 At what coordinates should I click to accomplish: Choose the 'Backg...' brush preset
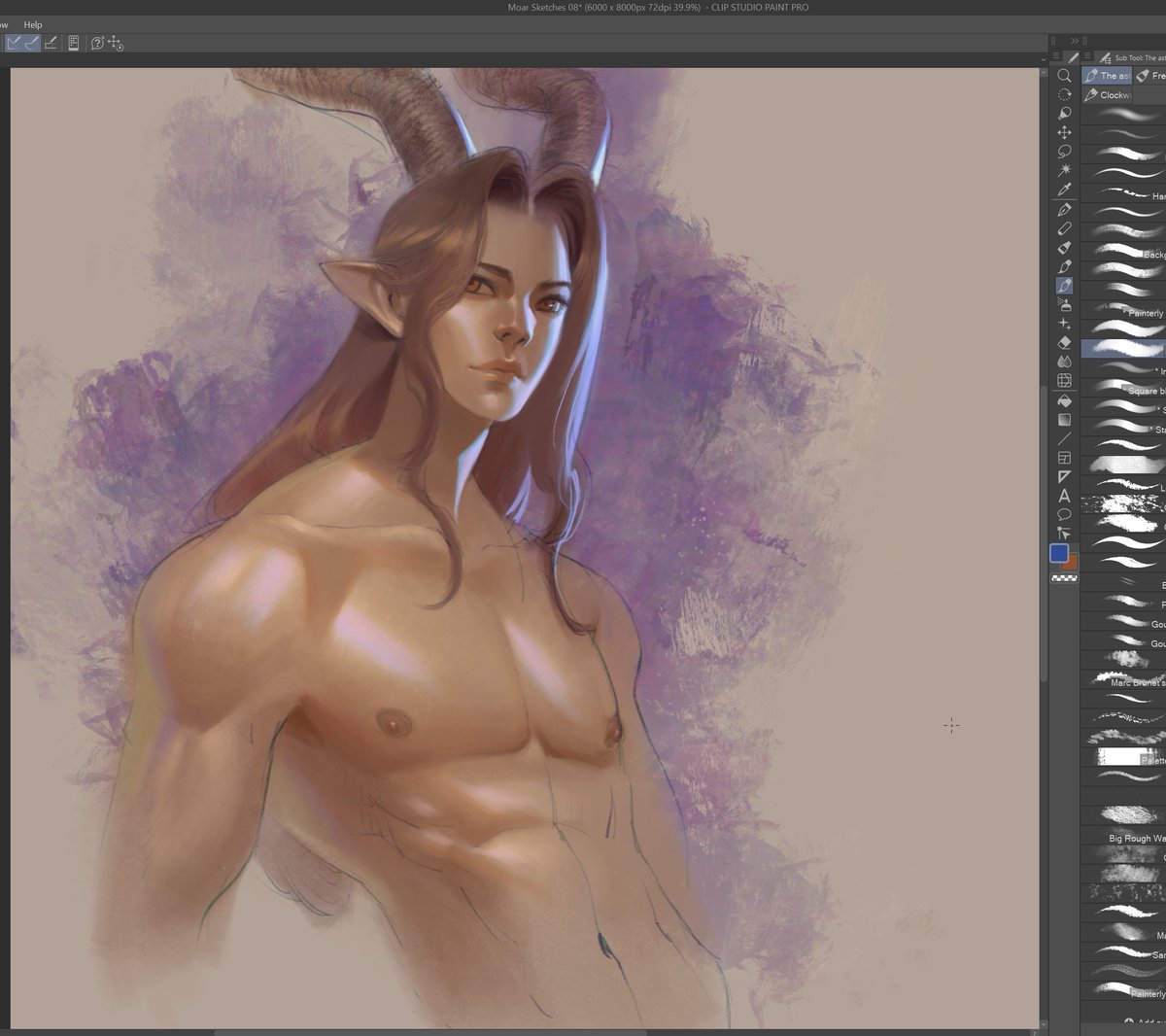click(x=1124, y=250)
